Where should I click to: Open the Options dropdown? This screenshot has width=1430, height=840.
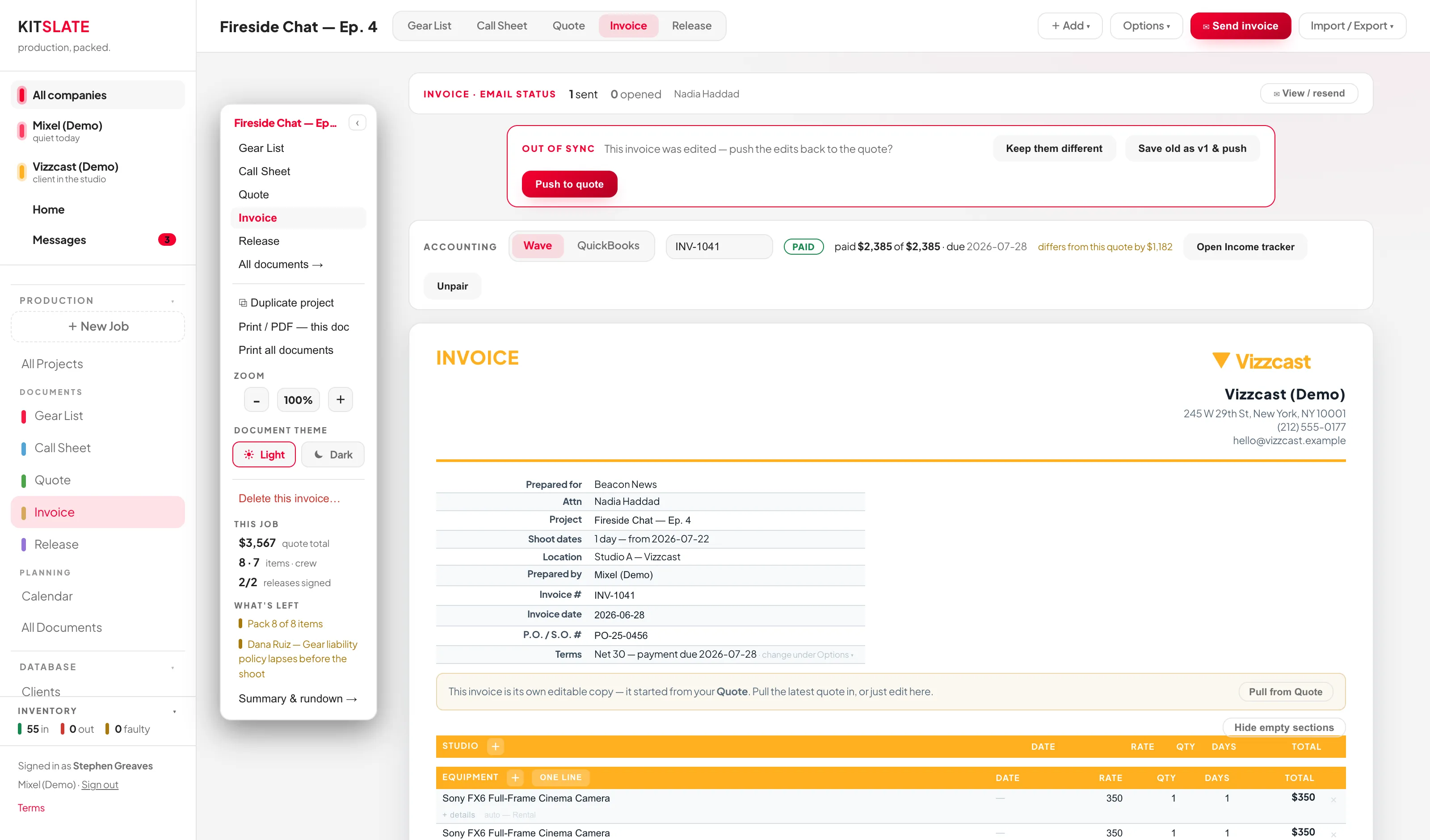[x=1146, y=25]
